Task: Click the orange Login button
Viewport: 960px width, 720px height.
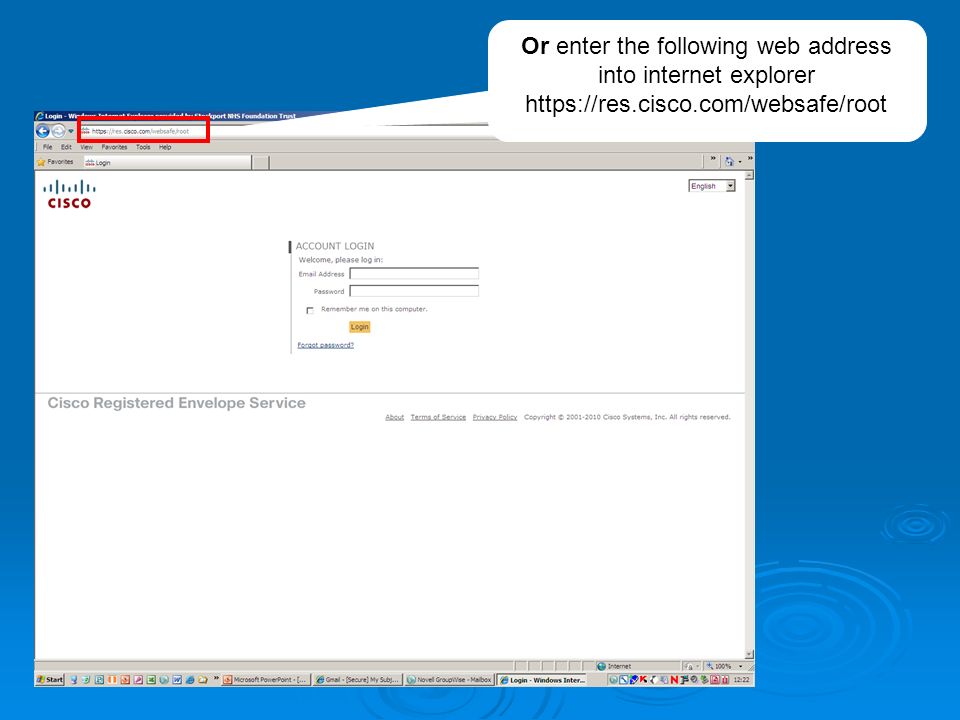Action: coord(359,327)
